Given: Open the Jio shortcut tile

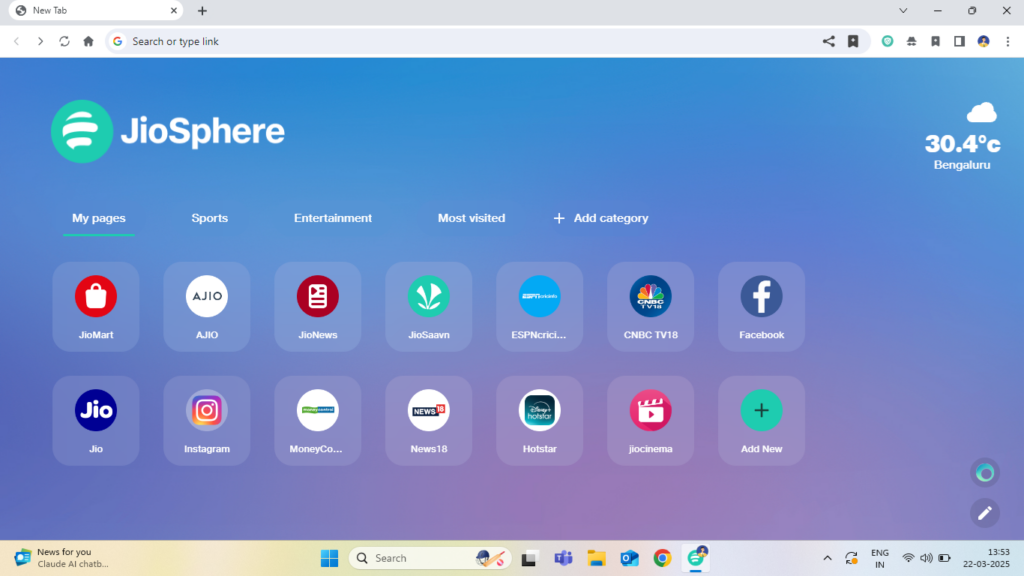Looking at the screenshot, I should click(x=96, y=421).
